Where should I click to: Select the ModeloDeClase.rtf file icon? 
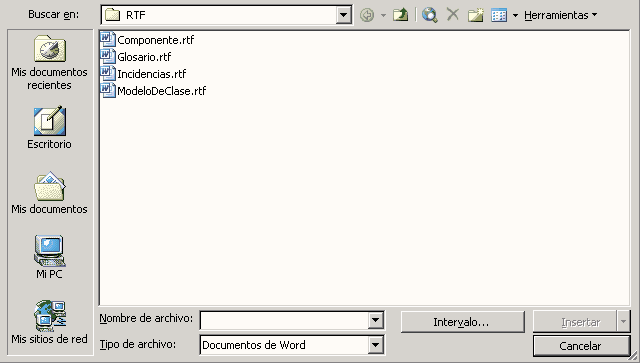pos(108,91)
